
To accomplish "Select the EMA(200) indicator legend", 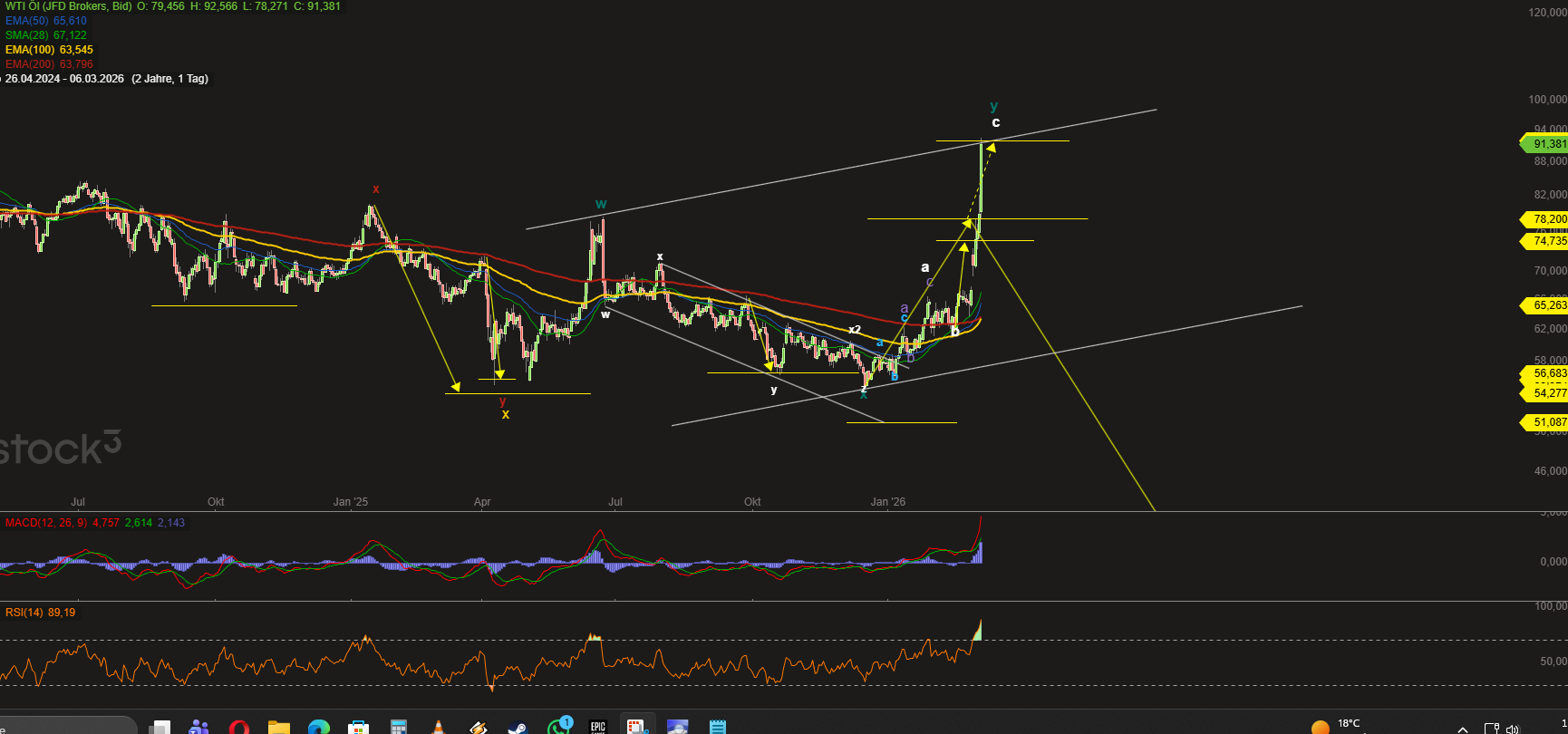I will pyautogui.click(x=49, y=64).
